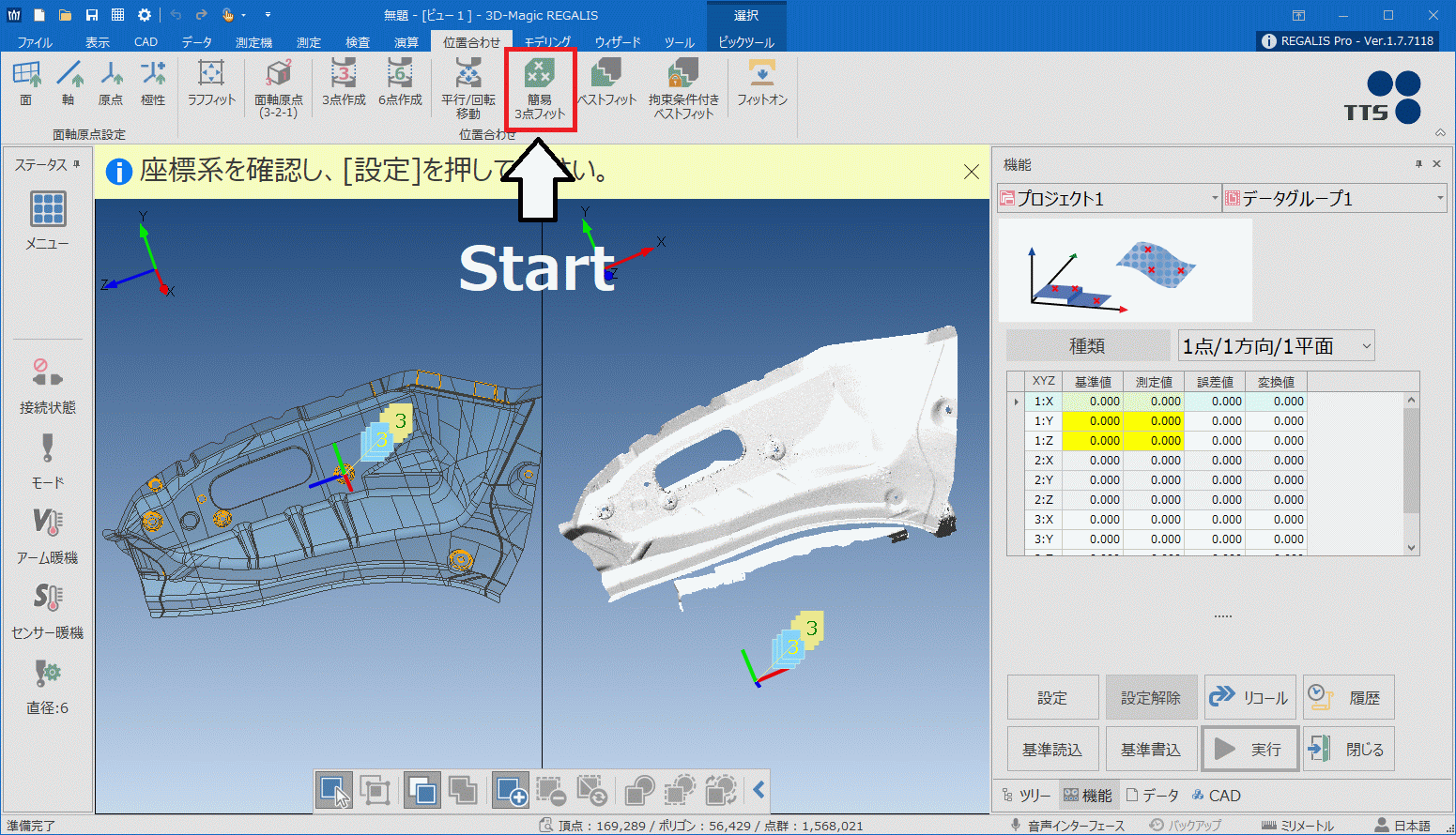Image resolution: width=1456 pixels, height=835 pixels.
Task: Toggle single-click selection mode in bottom toolbar
Action: click(334, 791)
